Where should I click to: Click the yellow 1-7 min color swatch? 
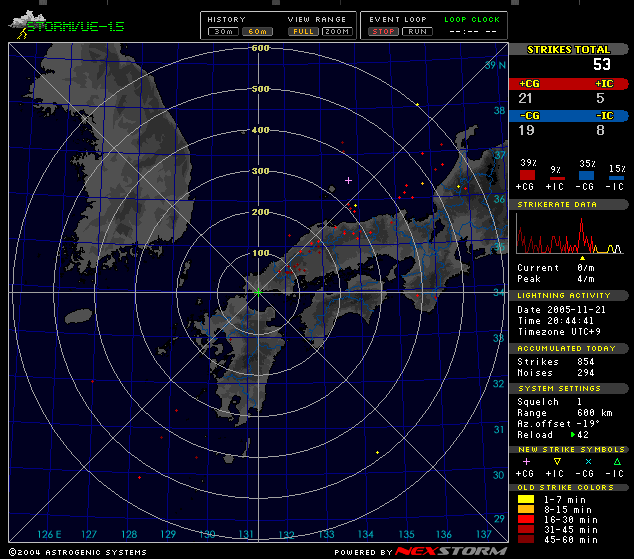[x=525, y=499]
